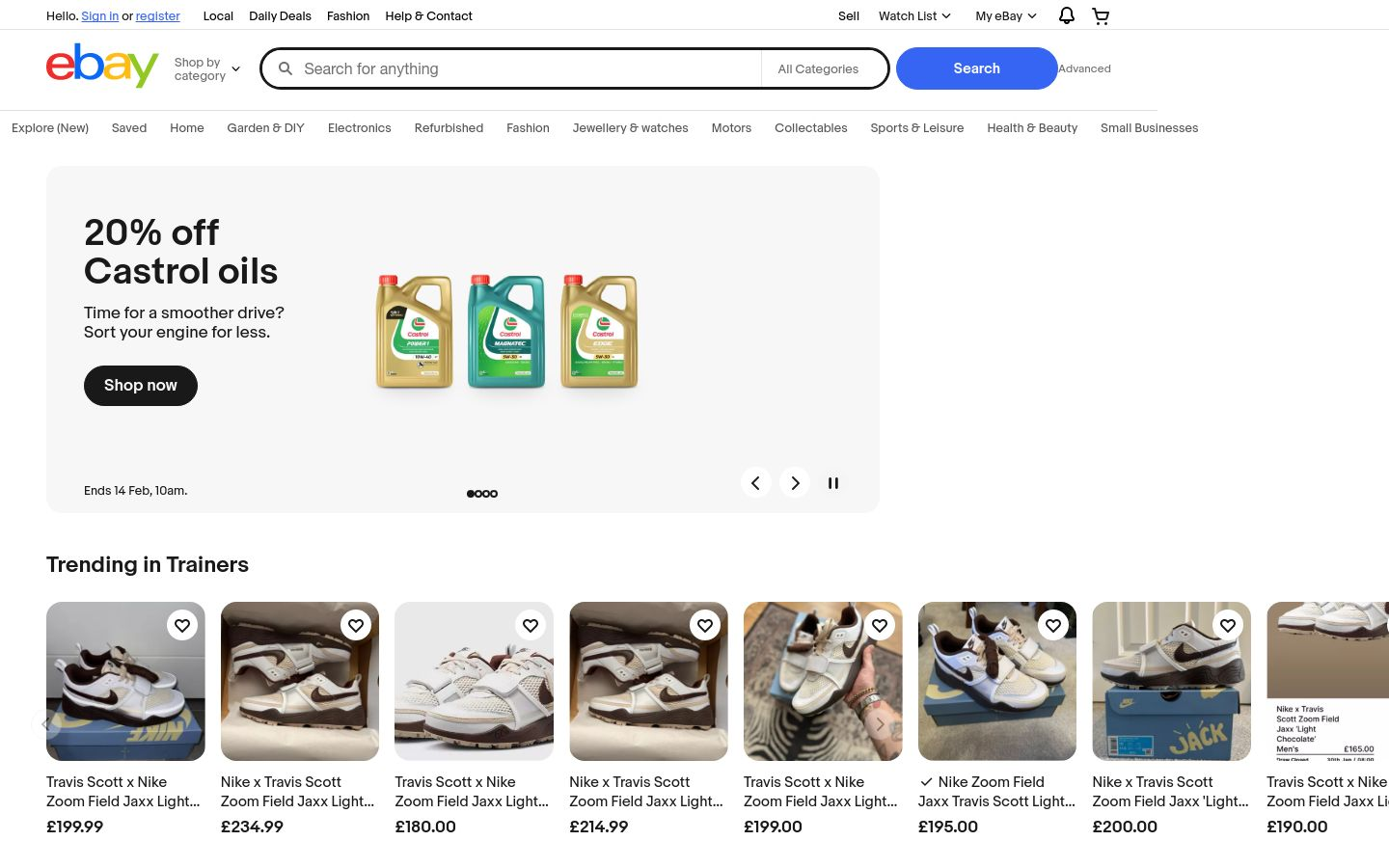Open the notifications bell icon
The height and width of the screenshot is (868, 1389).
(1066, 15)
